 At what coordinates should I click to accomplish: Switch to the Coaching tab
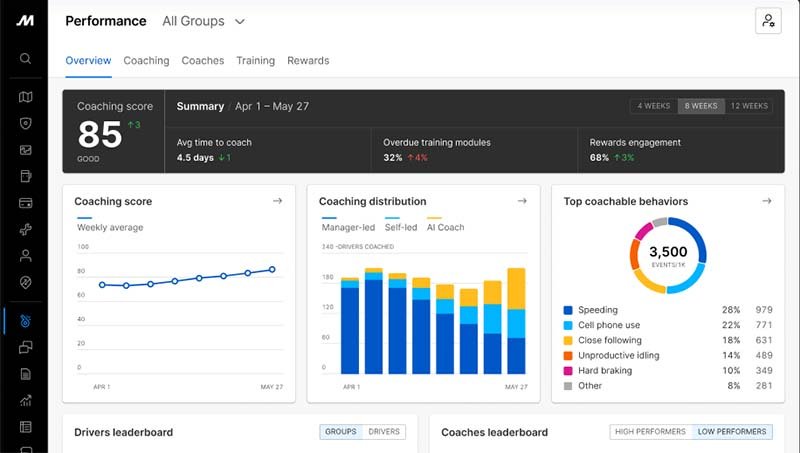[146, 61]
